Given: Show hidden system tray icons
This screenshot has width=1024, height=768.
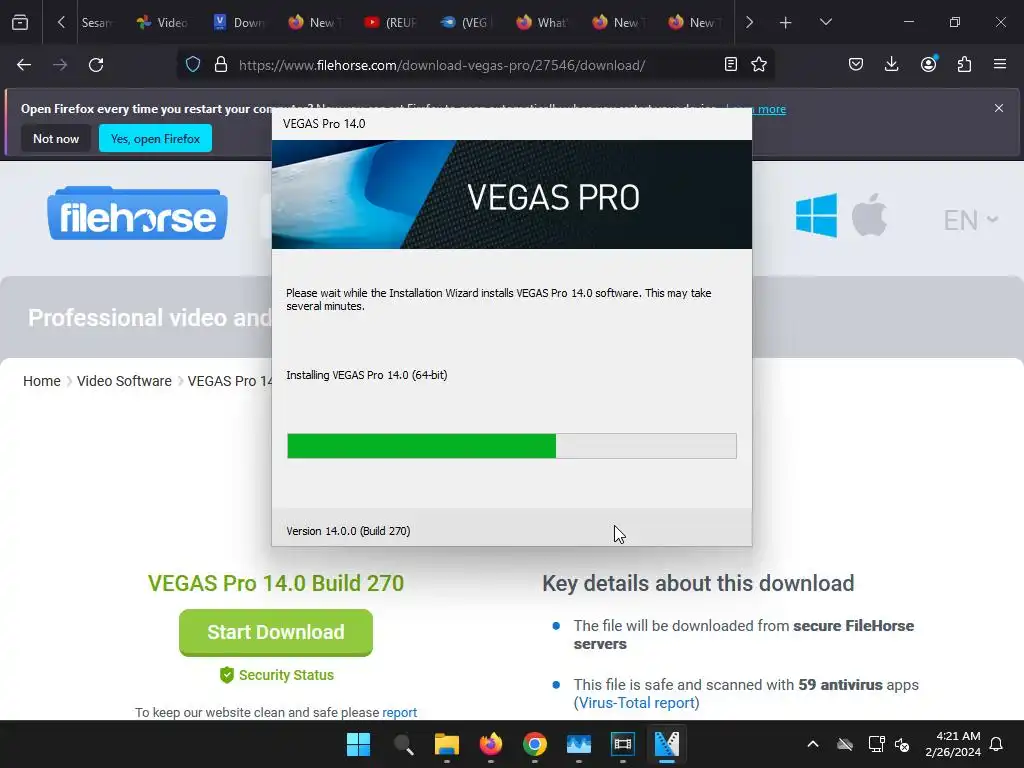Looking at the screenshot, I should (x=813, y=744).
